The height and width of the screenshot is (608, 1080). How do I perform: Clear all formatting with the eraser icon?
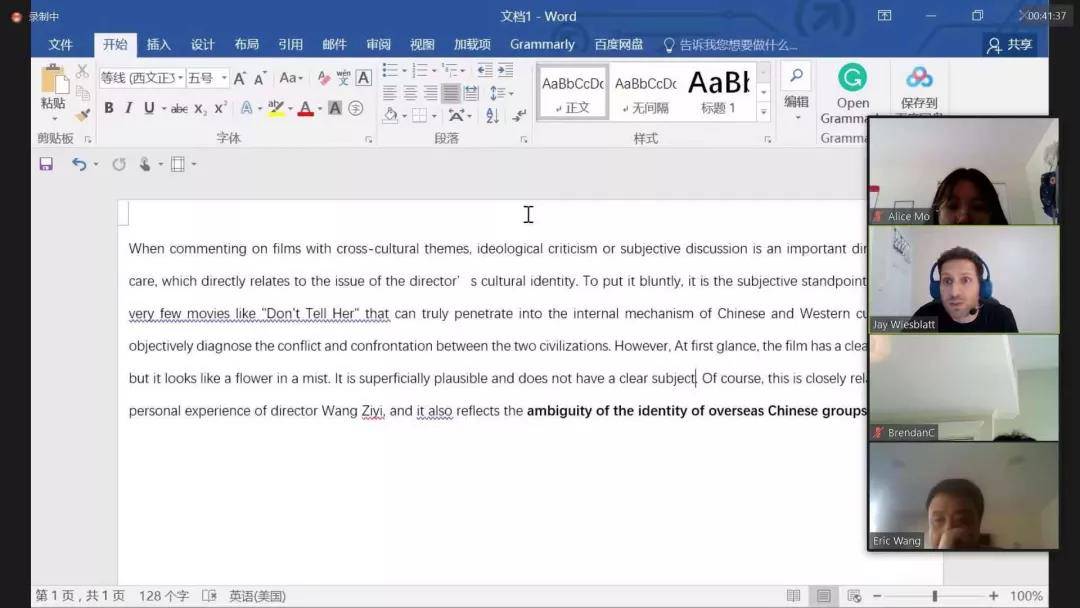323,78
